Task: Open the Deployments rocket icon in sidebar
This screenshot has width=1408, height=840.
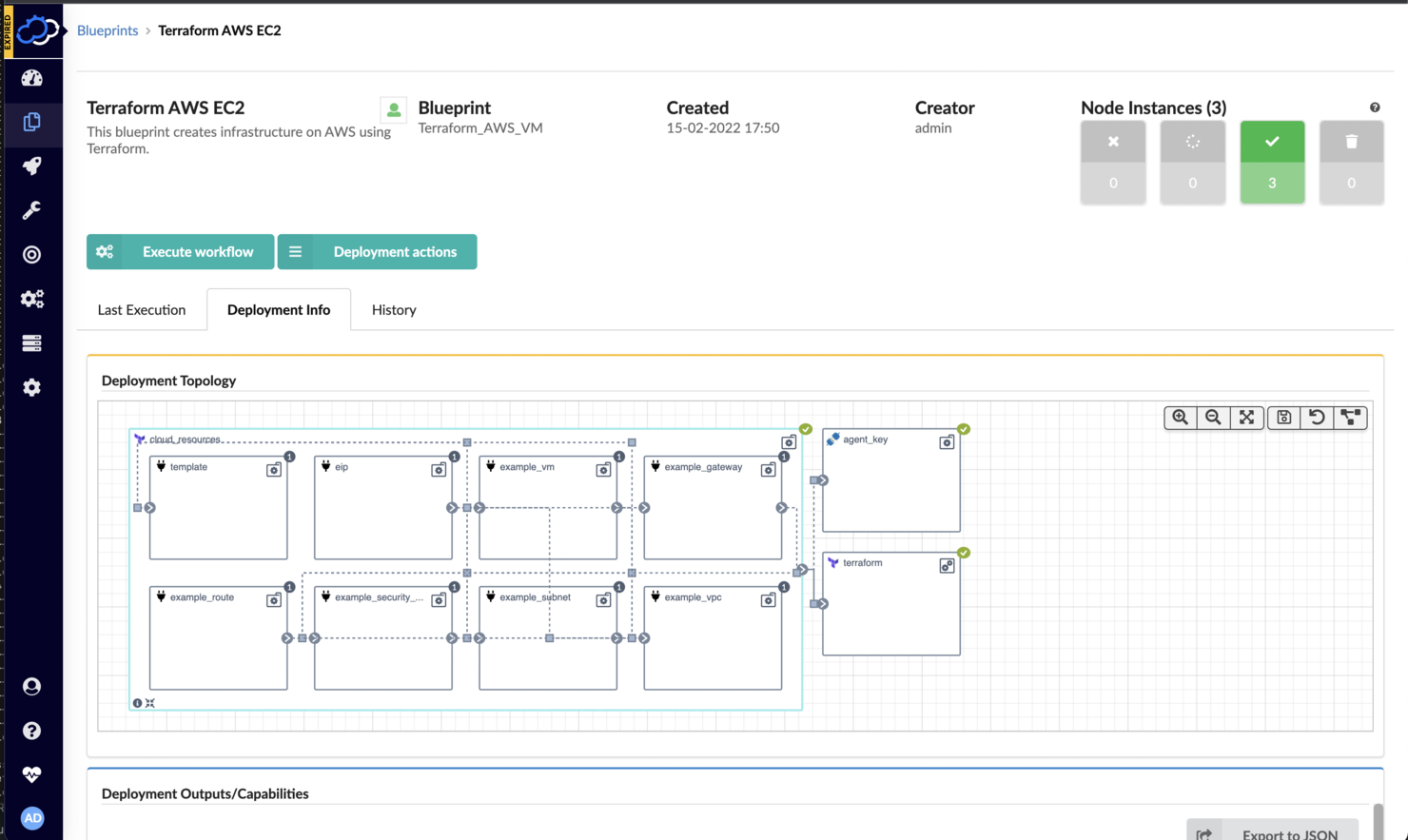Action: 31,166
